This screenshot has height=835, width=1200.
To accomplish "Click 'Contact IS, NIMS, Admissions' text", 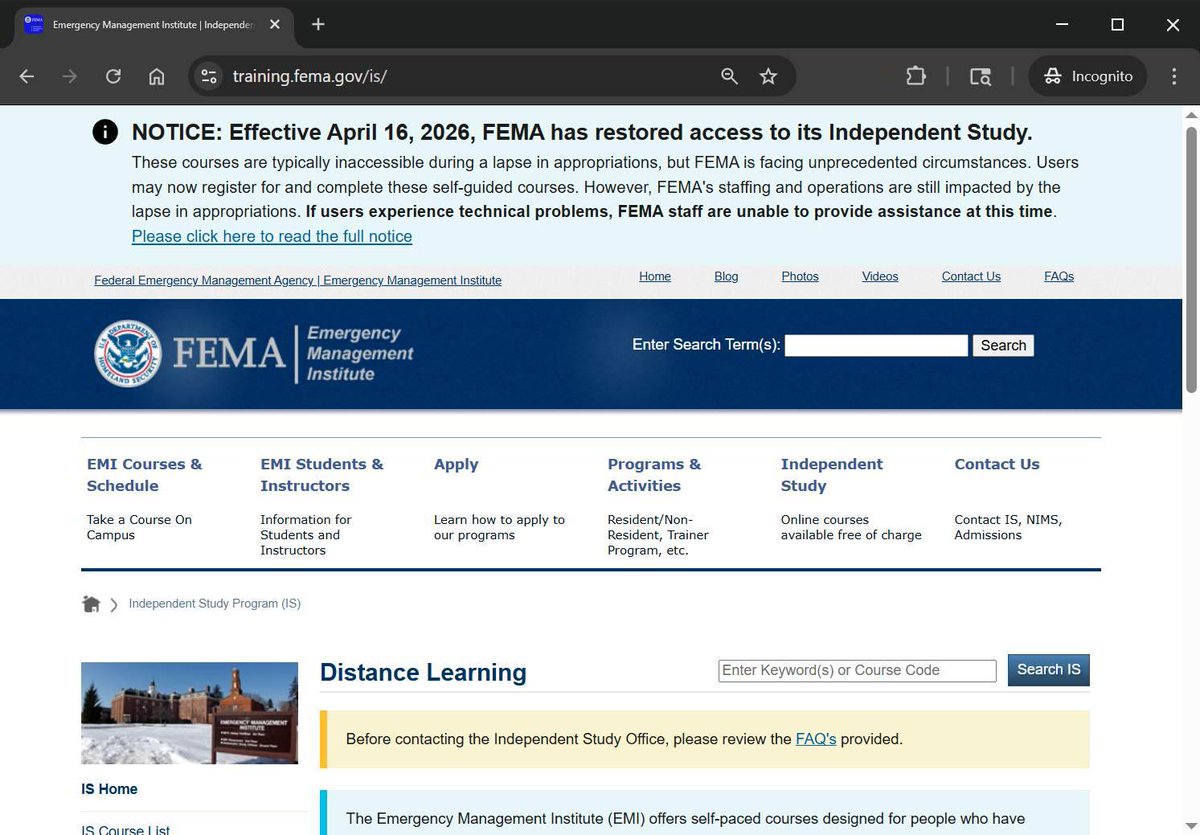I will coord(1008,527).
